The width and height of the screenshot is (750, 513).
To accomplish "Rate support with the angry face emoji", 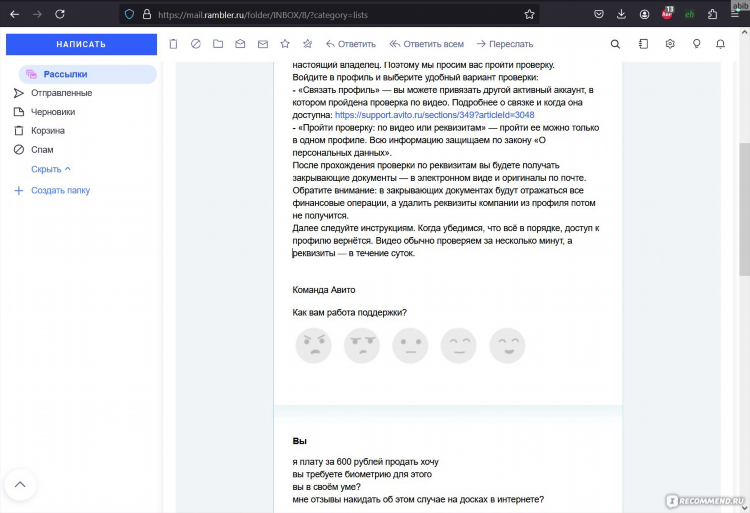I will pos(313,346).
